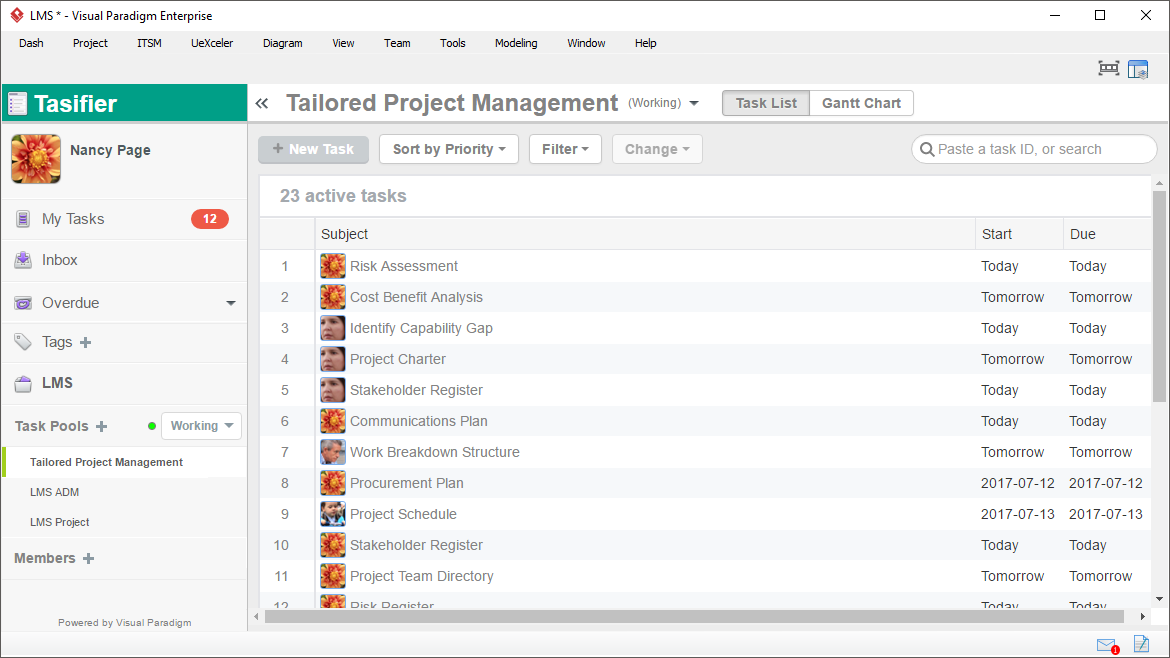Expand the Overdue arrow

pos(231,303)
